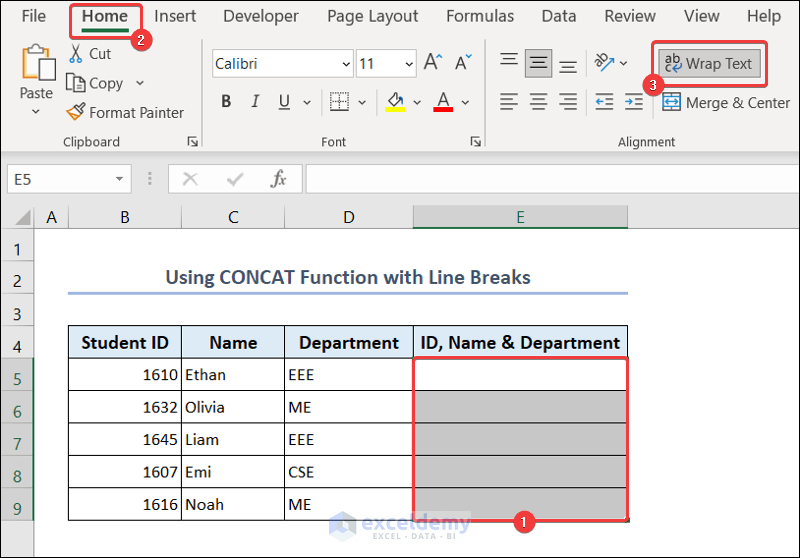Switch to the Formulas ribbon tab
800x558 pixels.
click(480, 16)
